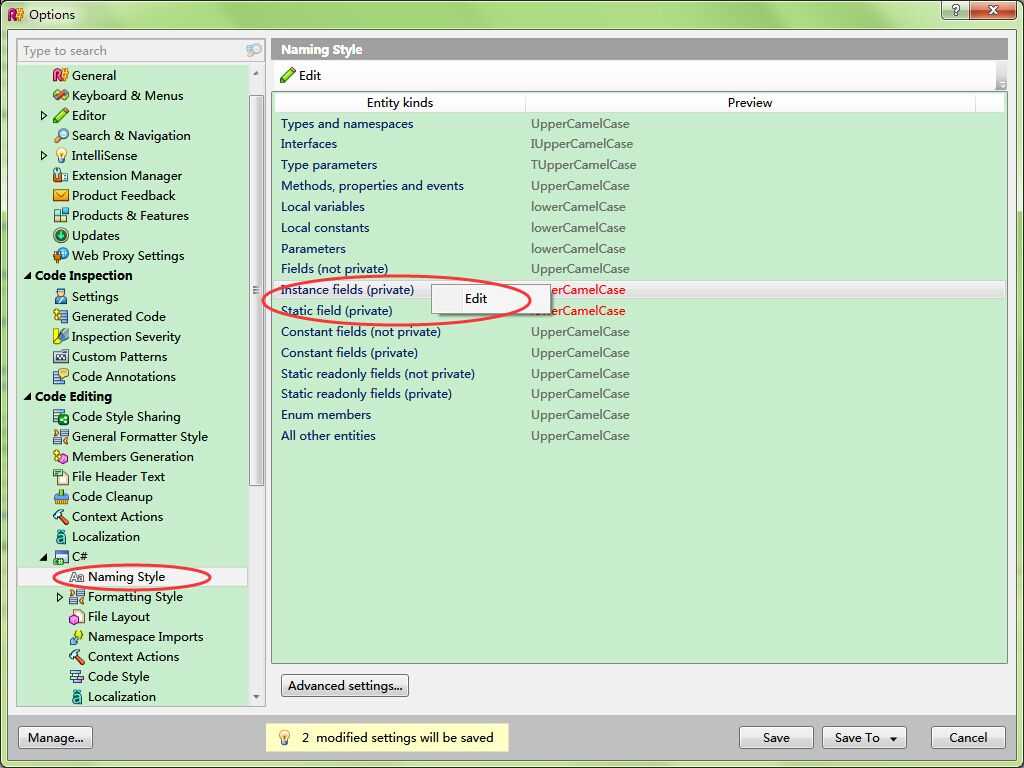Select the Fields (not private) row
Viewport: 1024px width, 768px height.
pyautogui.click(x=639, y=268)
